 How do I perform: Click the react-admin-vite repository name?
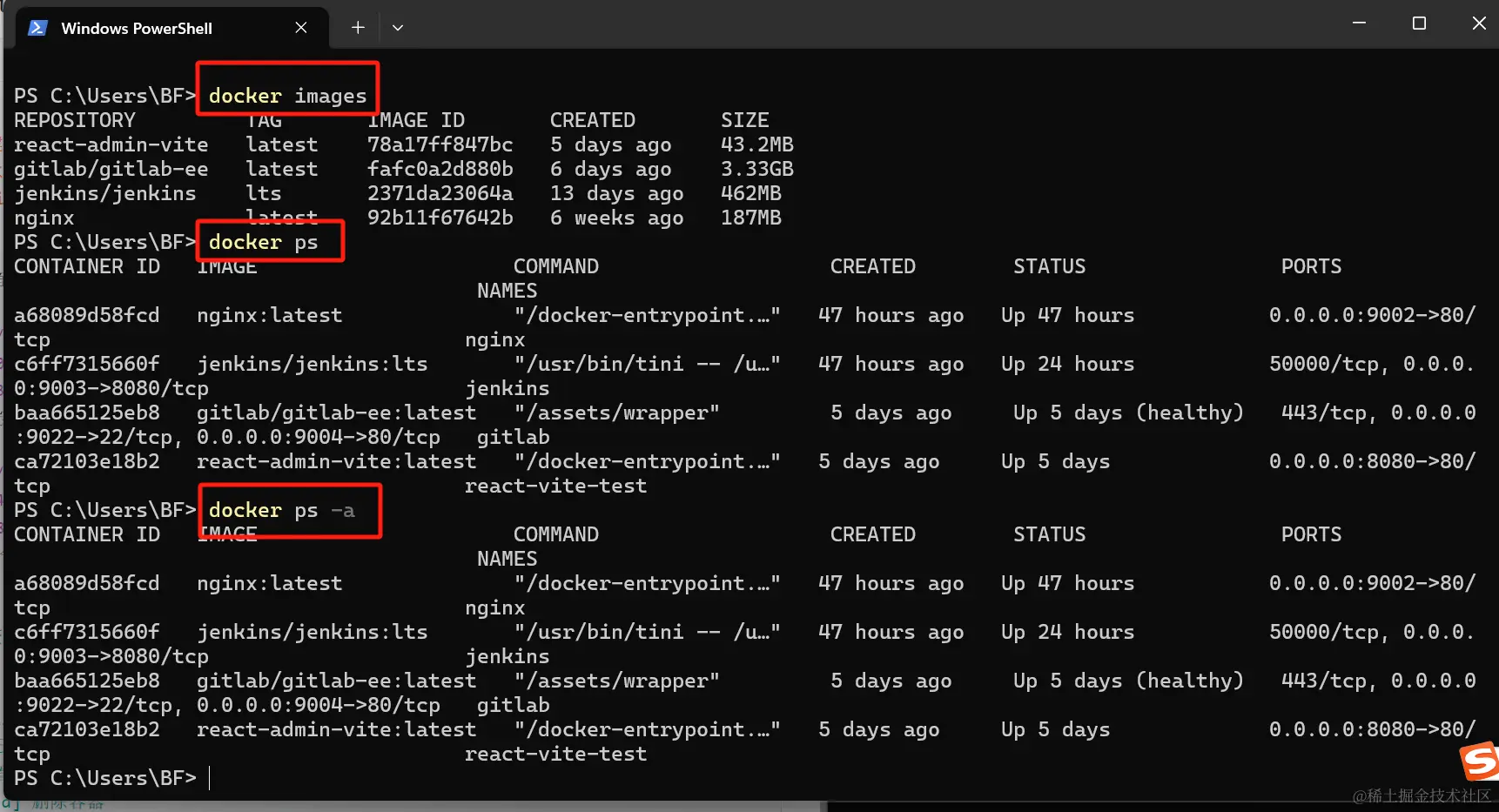click(111, 144)
